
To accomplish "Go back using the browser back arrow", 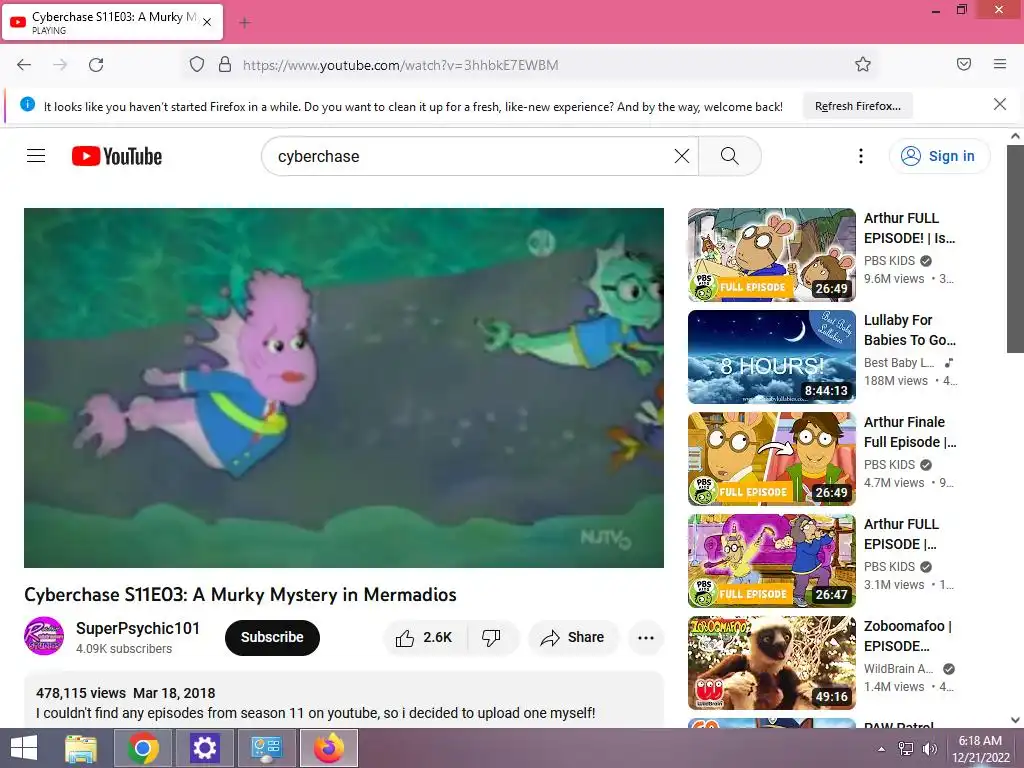I will [x=24, y=65].
